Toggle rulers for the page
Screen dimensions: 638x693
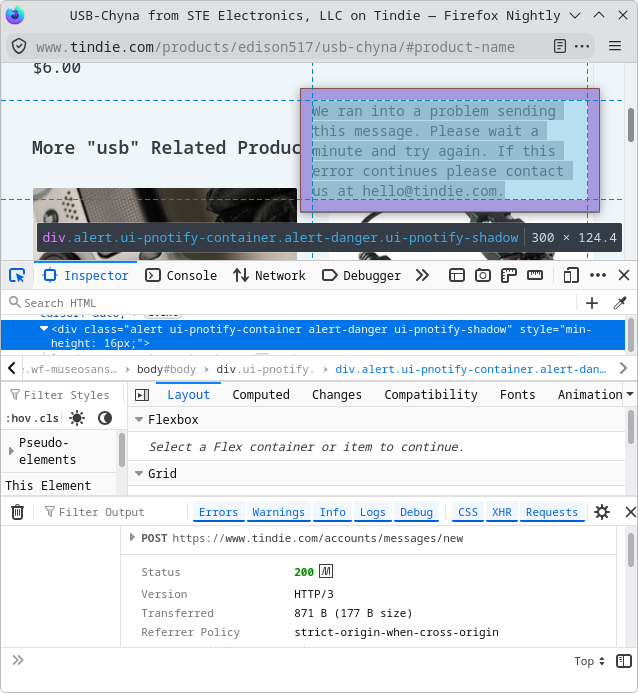(x=509, y=275)
